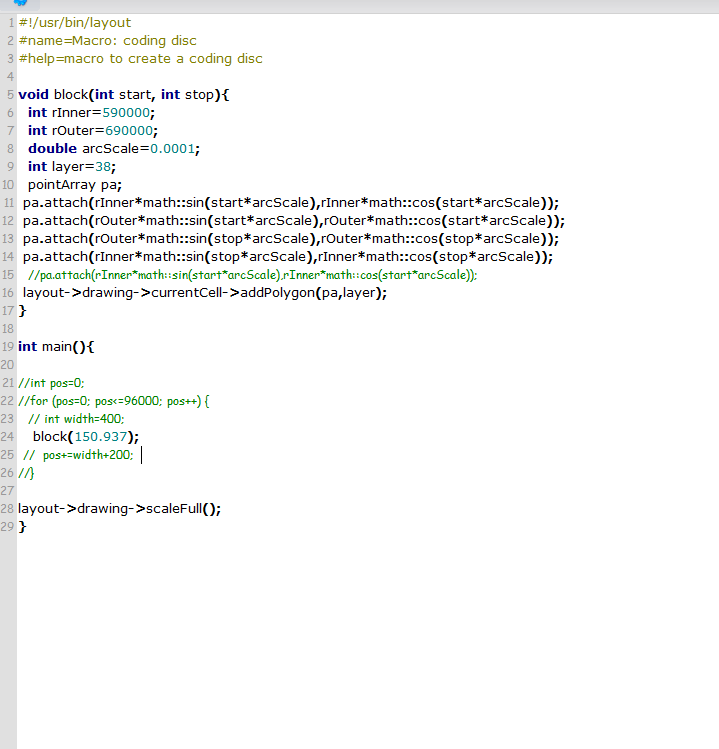Click the 'pointArray pa;' declaration
The image size is (719, 749).
point(75,185)
